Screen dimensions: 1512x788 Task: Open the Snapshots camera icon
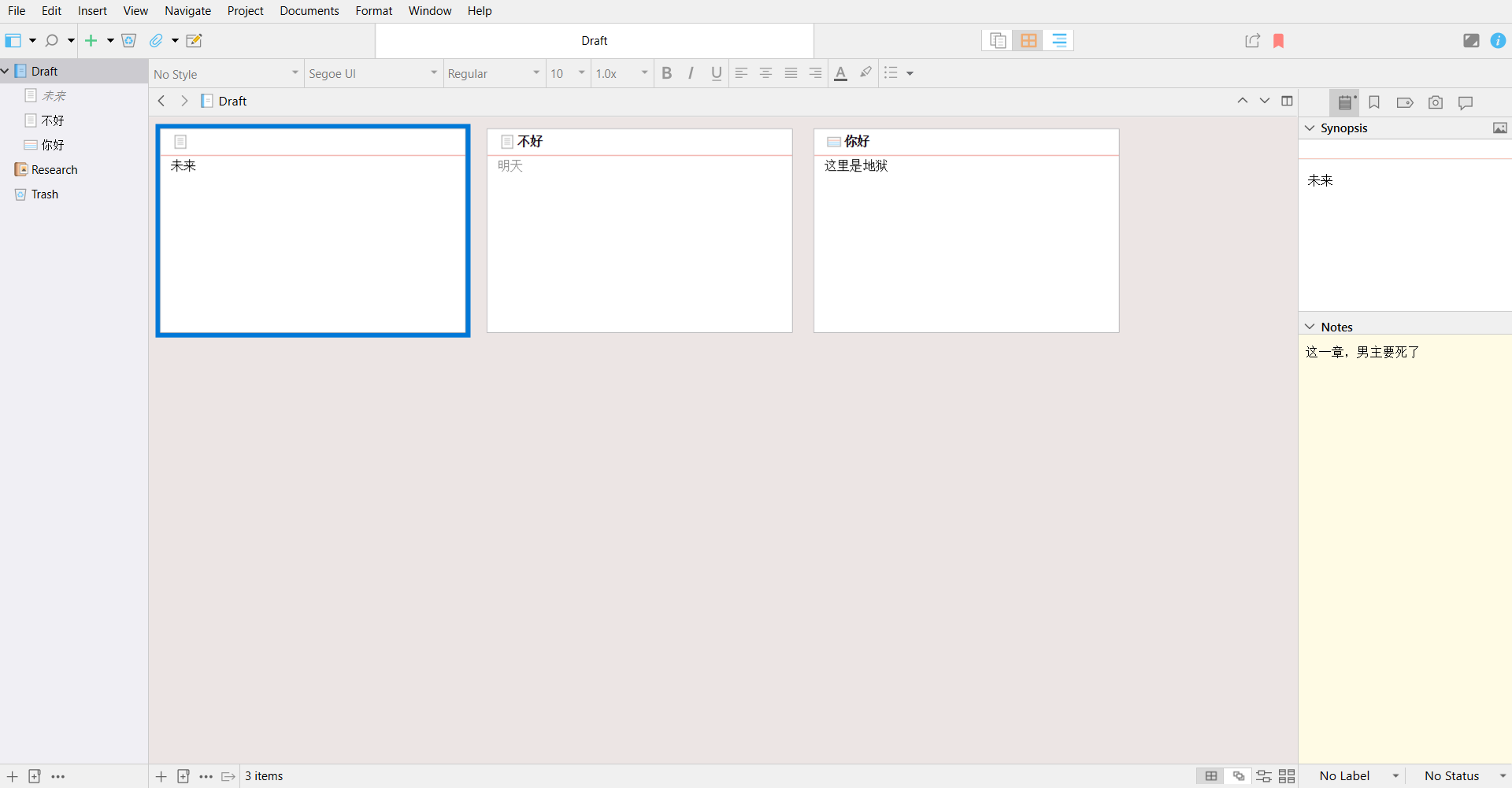(x=1436, y=102)
